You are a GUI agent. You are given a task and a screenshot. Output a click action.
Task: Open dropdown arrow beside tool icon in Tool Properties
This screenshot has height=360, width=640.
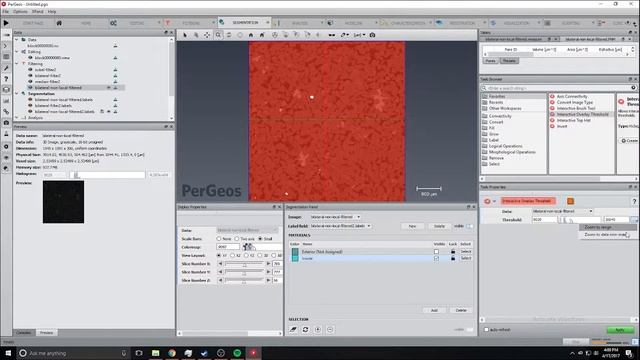[x=494, y=201]
